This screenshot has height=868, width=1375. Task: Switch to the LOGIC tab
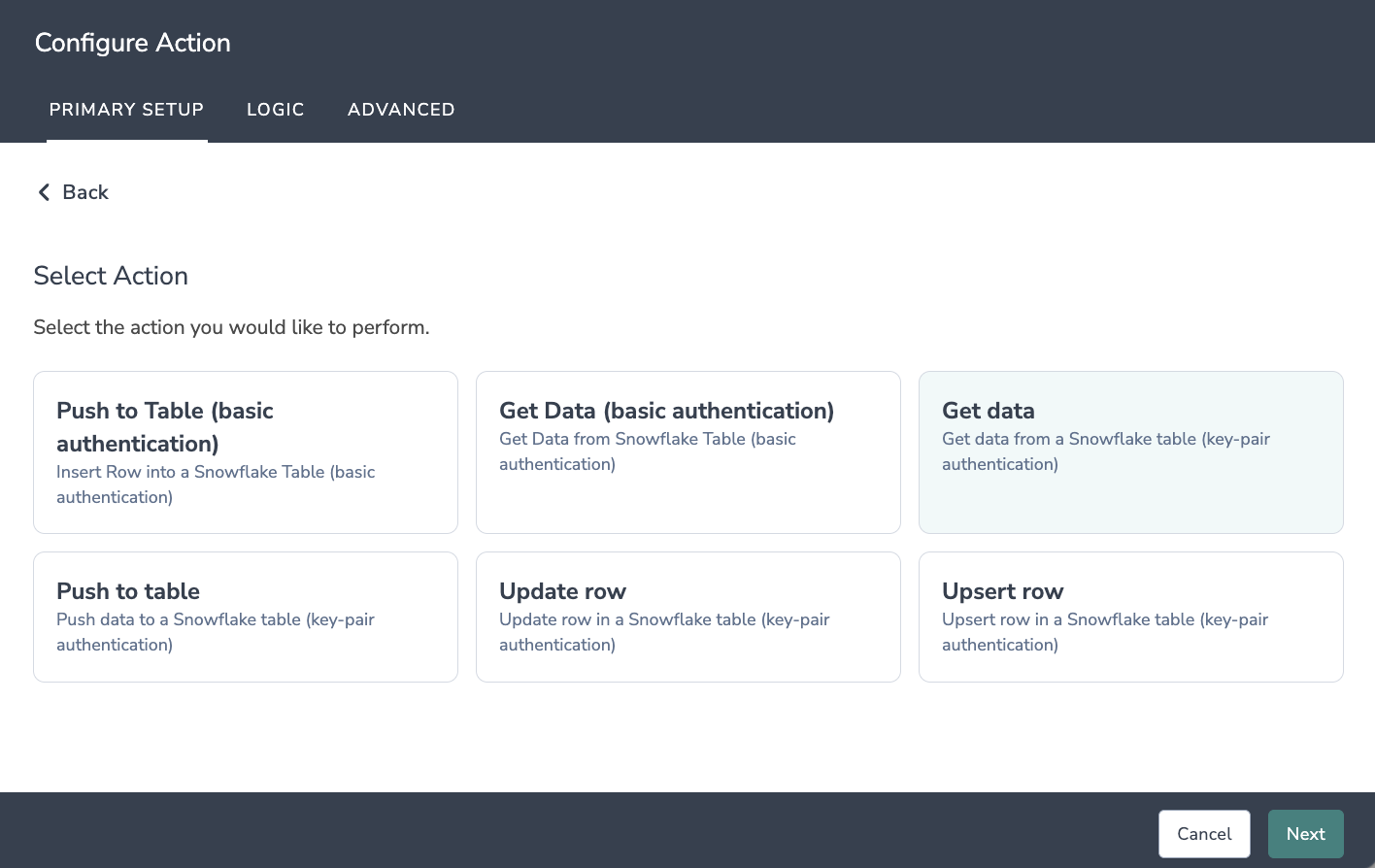tap(276, 110)
